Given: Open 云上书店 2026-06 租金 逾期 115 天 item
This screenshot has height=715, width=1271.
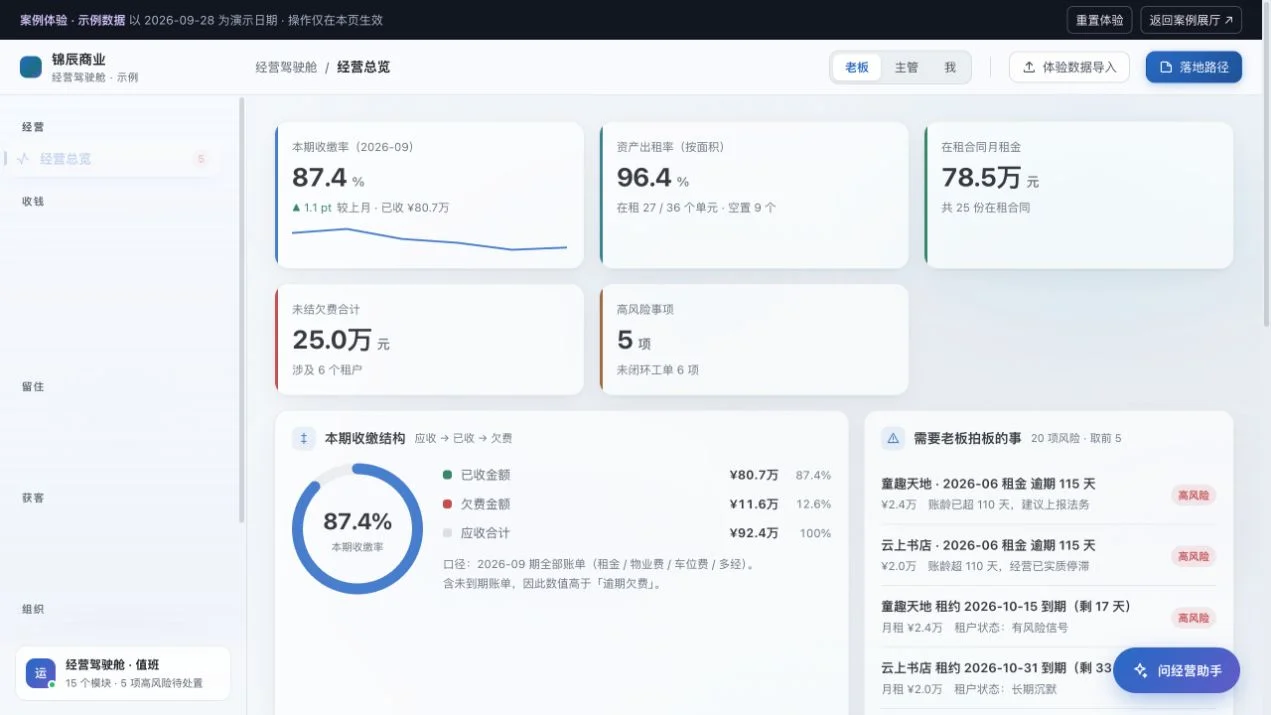Looking at the screenshot, I should point(1048,555).
